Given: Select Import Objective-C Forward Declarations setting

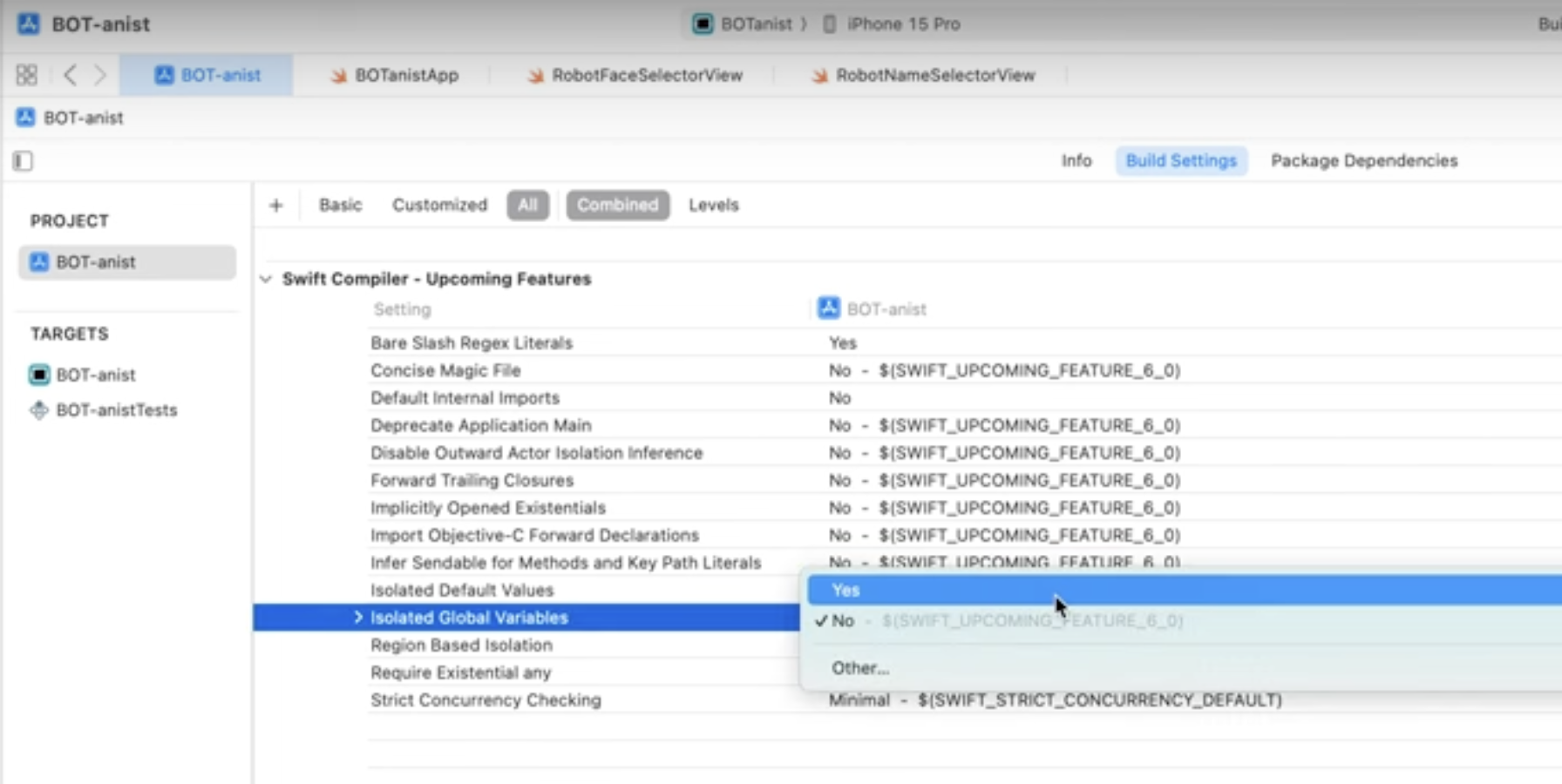Looking at the screenshot, I should click(534, 535).
